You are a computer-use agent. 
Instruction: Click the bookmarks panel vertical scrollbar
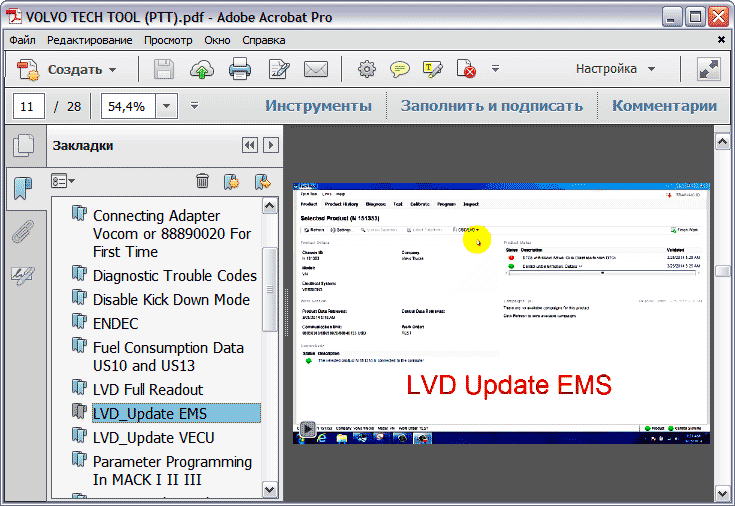[269, 300]
